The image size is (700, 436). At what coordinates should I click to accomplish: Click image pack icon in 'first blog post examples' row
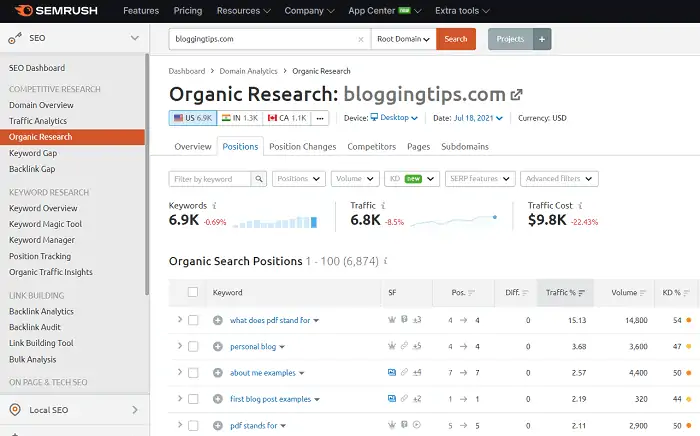point(392,399)
